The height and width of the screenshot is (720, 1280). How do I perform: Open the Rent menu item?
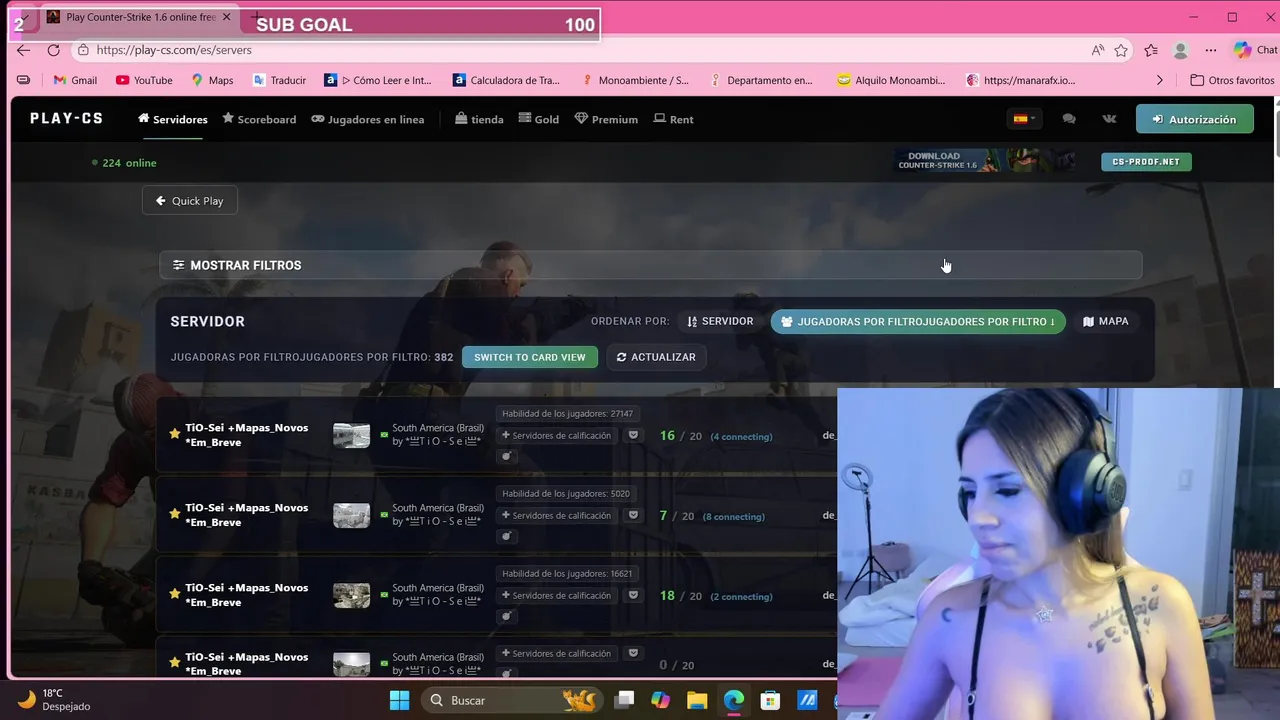[673, 119]
